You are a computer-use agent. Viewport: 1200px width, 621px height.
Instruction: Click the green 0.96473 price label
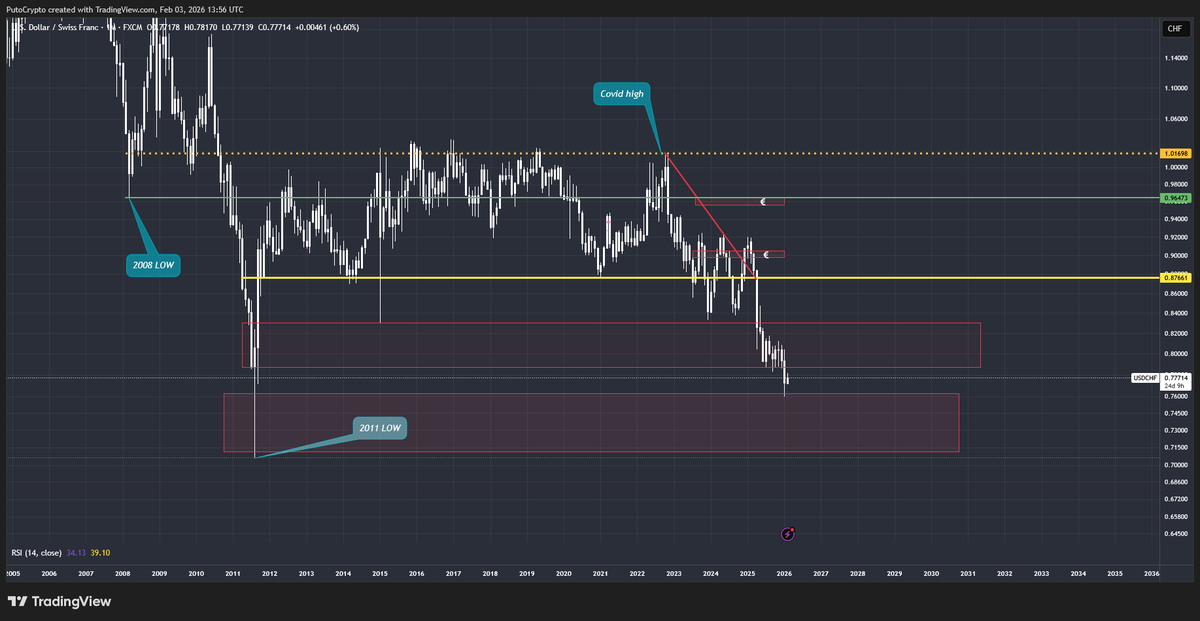coord(1174,198)
